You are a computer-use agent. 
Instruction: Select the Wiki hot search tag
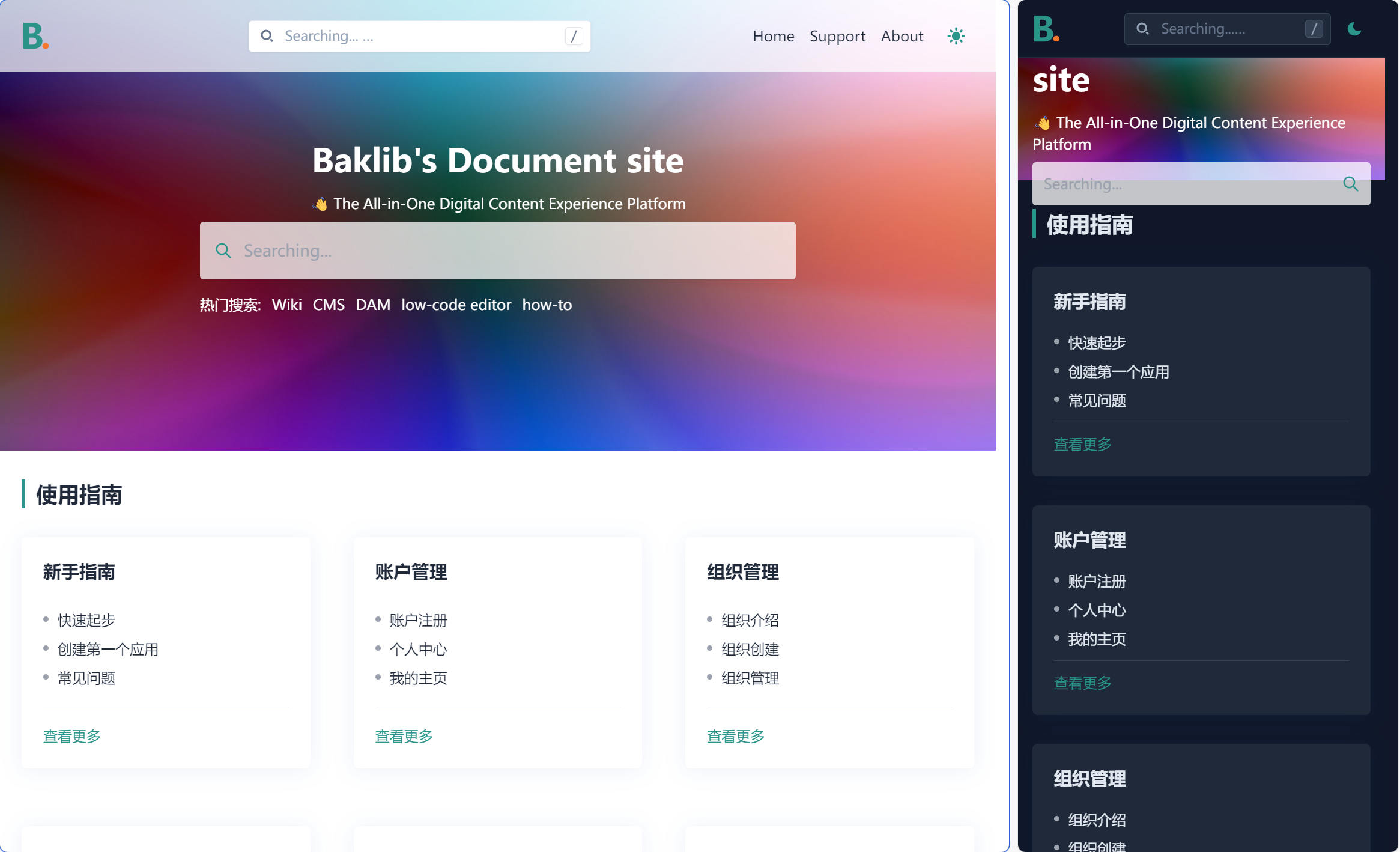[286, 305]
